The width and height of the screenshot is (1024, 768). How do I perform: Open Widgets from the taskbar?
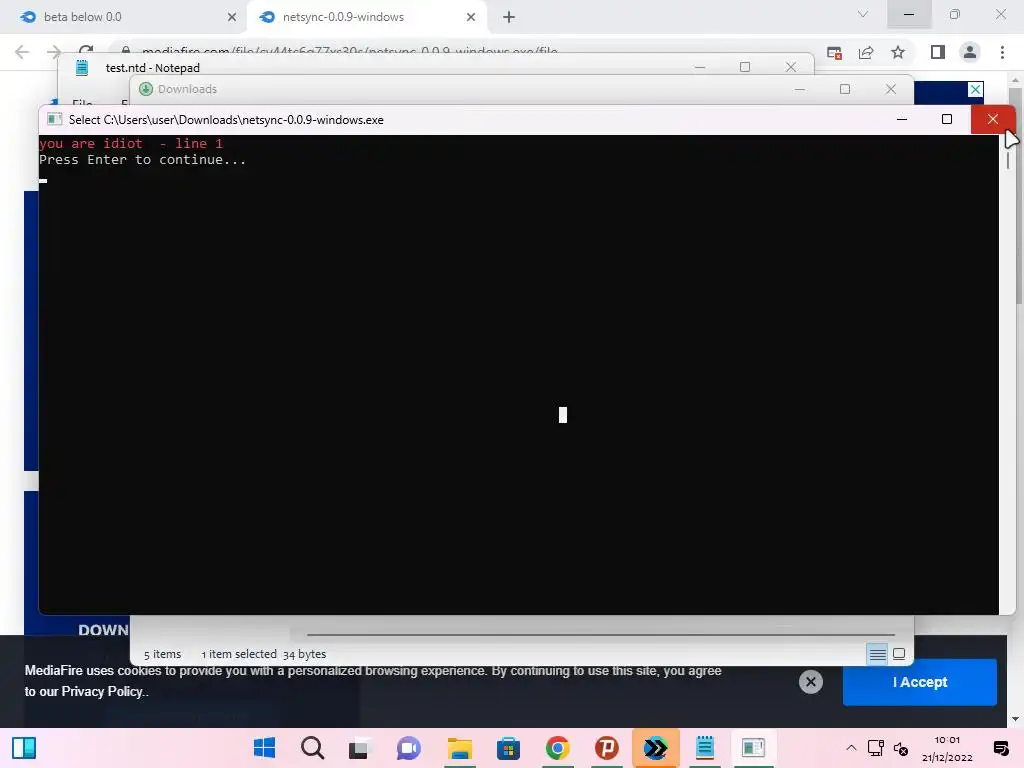24,748
